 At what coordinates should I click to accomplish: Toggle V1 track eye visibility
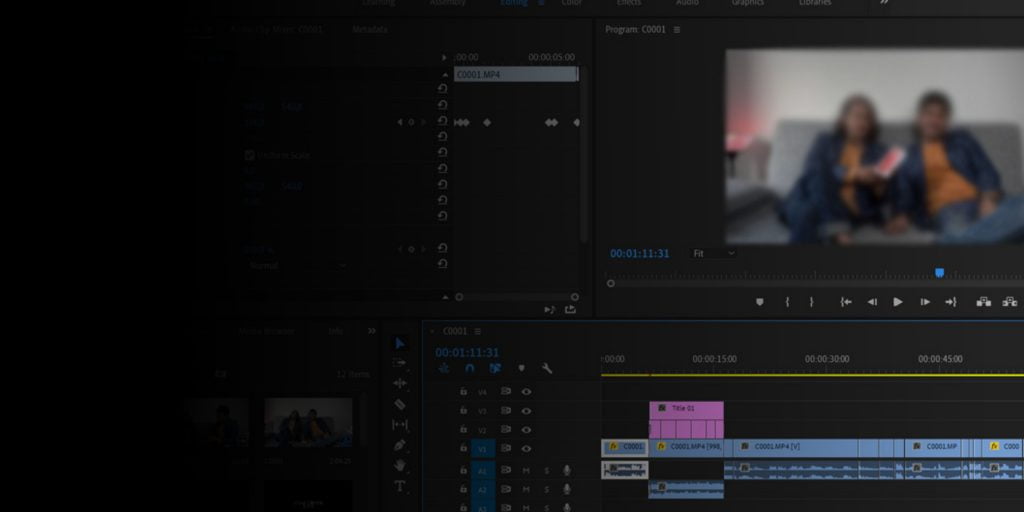click(526, 448)
